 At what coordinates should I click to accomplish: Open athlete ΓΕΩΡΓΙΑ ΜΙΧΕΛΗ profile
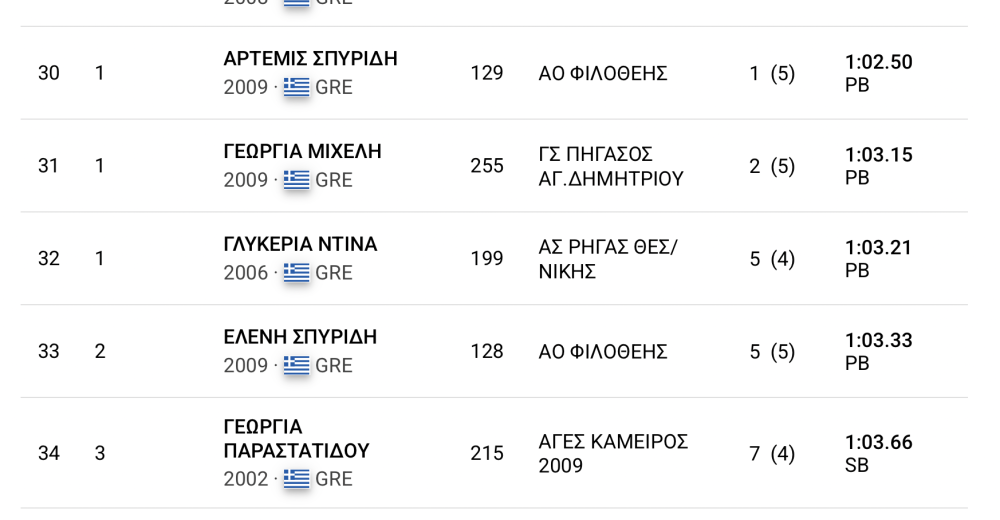tap(302, 152)
